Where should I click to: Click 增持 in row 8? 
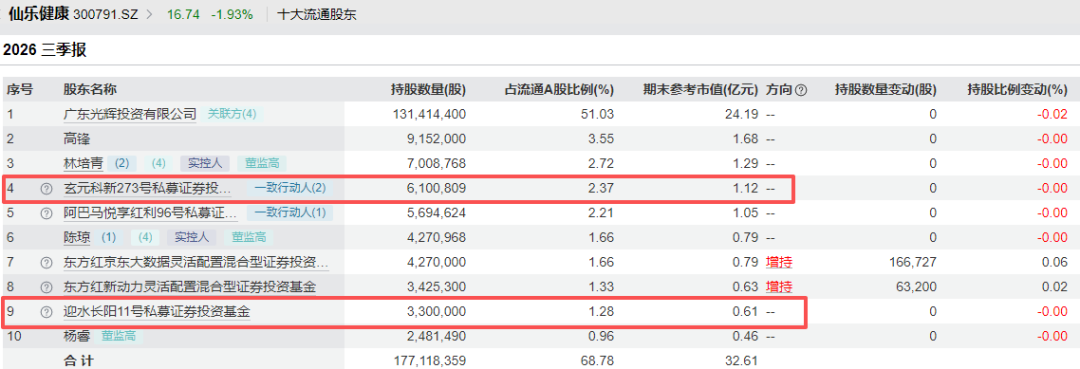click(x=778, y=287)
